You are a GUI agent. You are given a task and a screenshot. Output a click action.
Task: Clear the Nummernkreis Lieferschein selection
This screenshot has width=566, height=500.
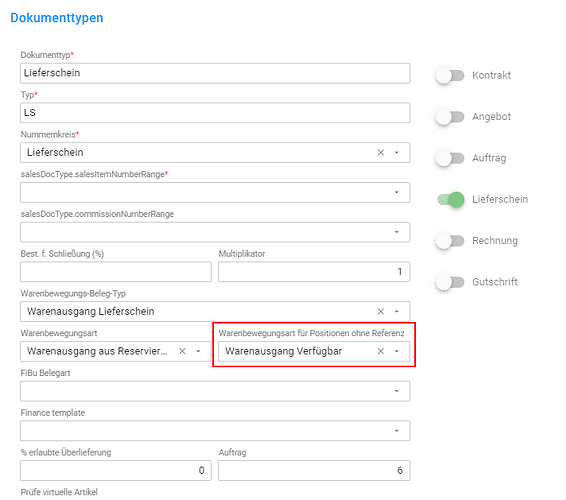coord(380,152)
